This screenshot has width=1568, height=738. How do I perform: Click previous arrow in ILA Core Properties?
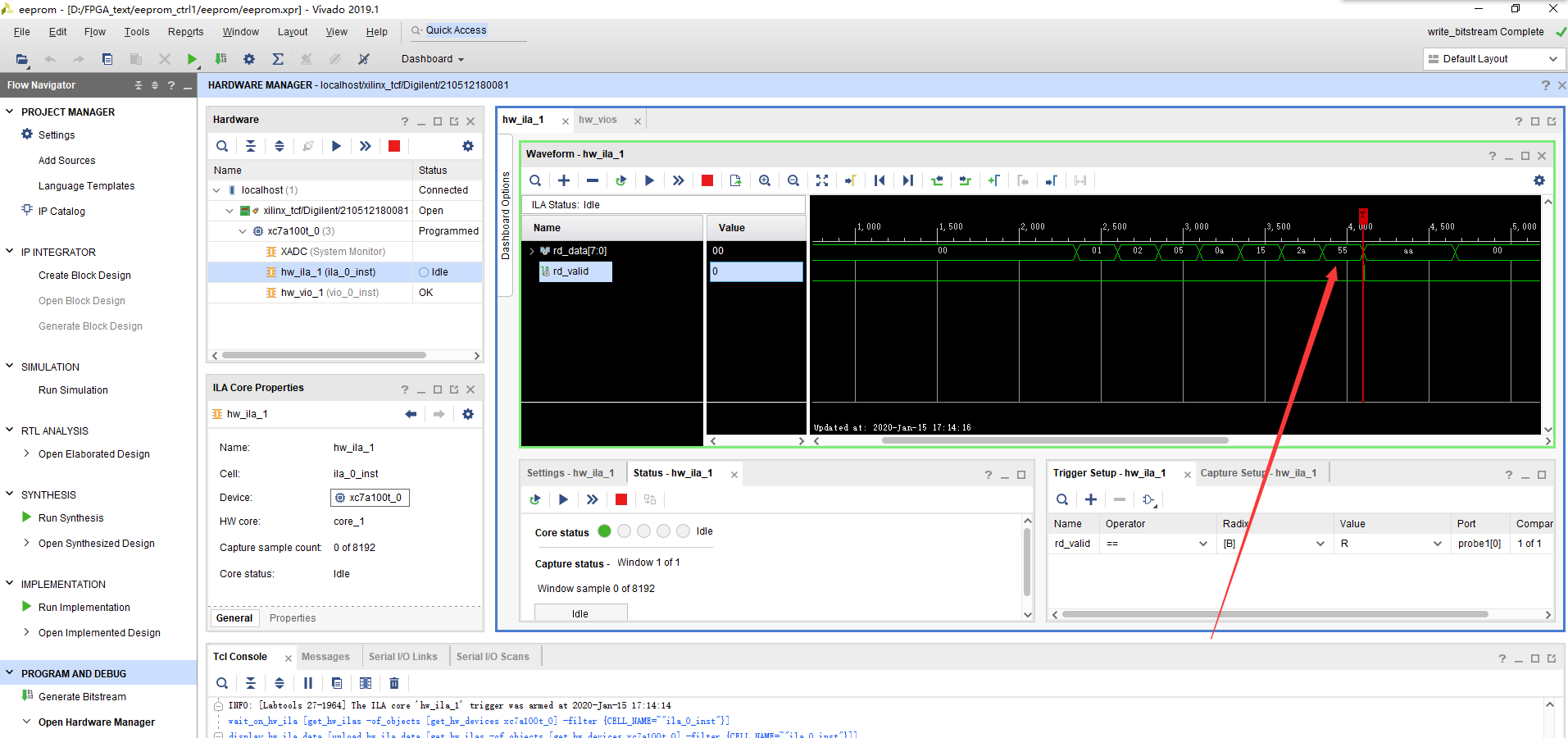(411, 414)
